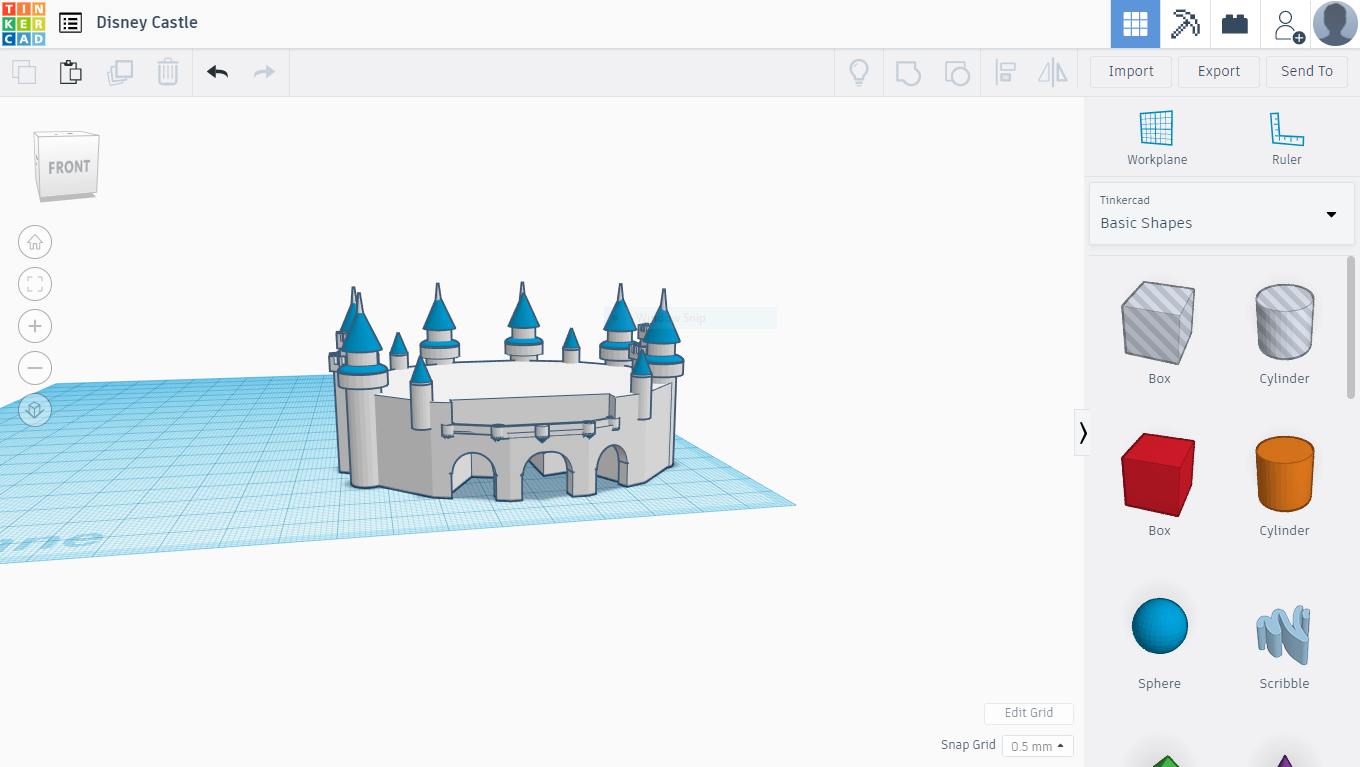Open the designs list icon

point(70,23)
